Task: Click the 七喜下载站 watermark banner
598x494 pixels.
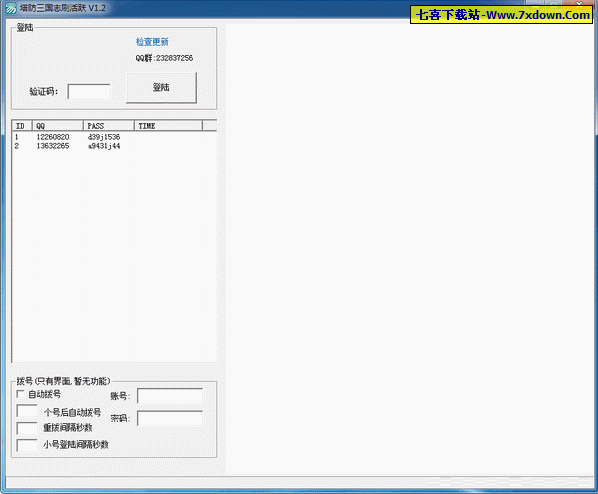Action: click(502, 15)
